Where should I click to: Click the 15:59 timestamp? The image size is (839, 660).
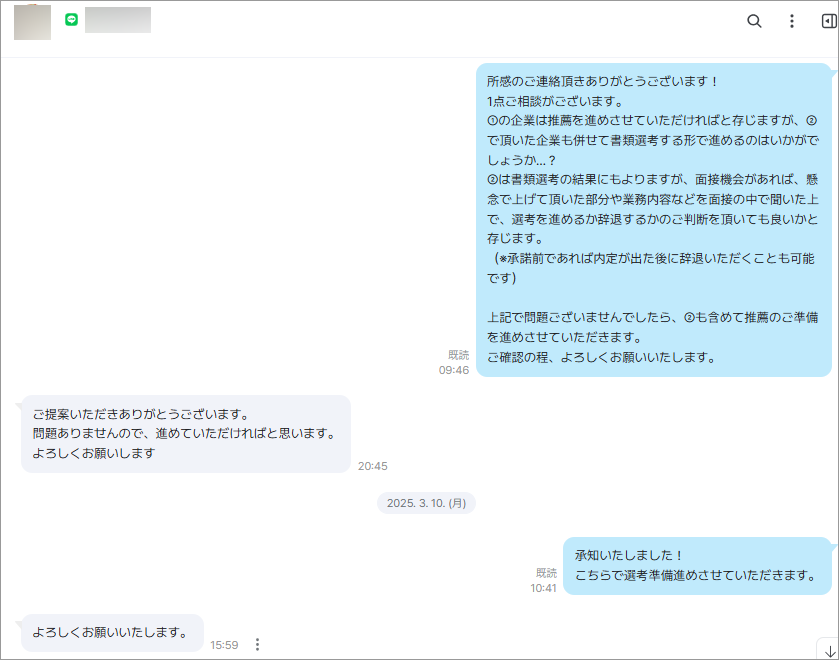(224, 645)
